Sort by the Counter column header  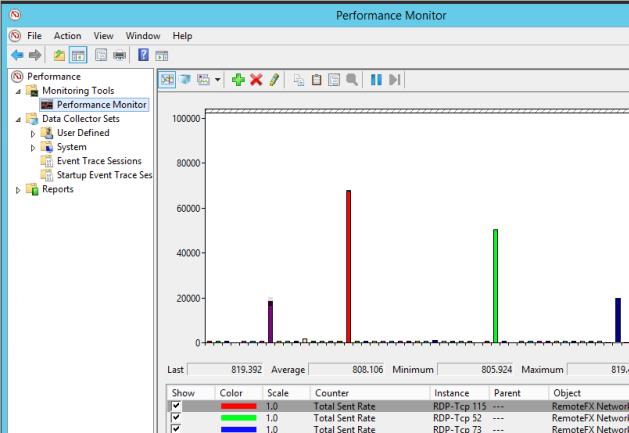click(x=331, y=393)
